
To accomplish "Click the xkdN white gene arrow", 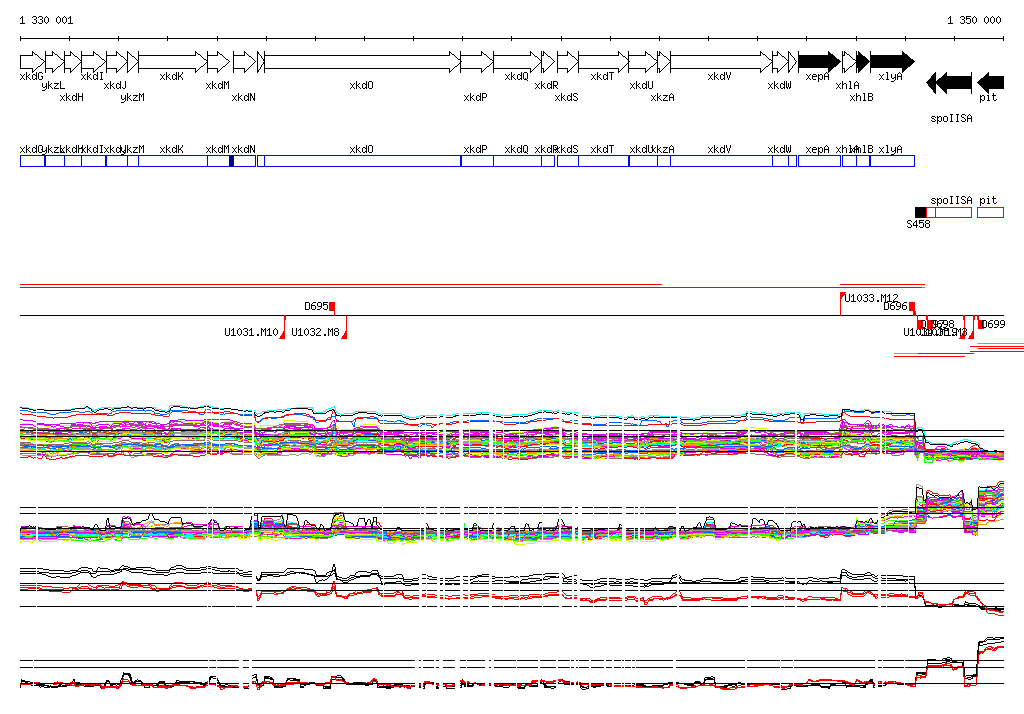I will pyautogui.click(x=244, y=62).
